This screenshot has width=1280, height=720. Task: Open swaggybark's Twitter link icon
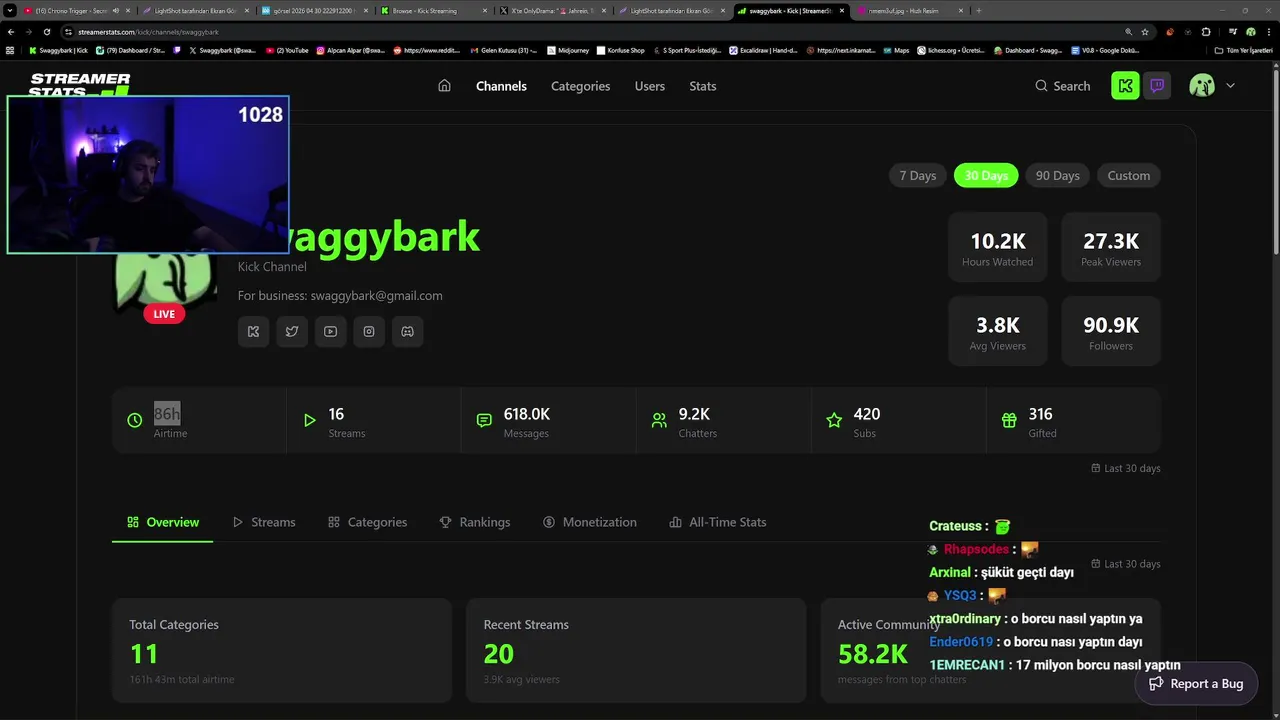click(292, 331)
